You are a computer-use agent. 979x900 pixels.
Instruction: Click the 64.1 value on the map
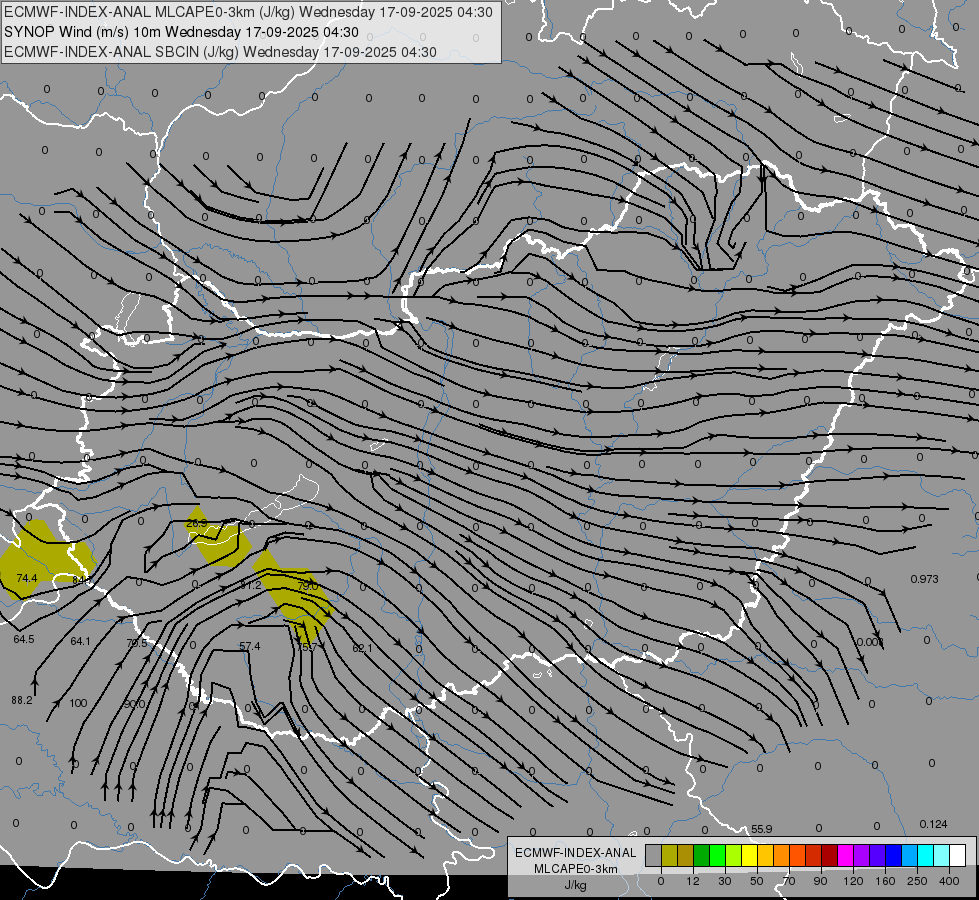[x=80, y=641]
